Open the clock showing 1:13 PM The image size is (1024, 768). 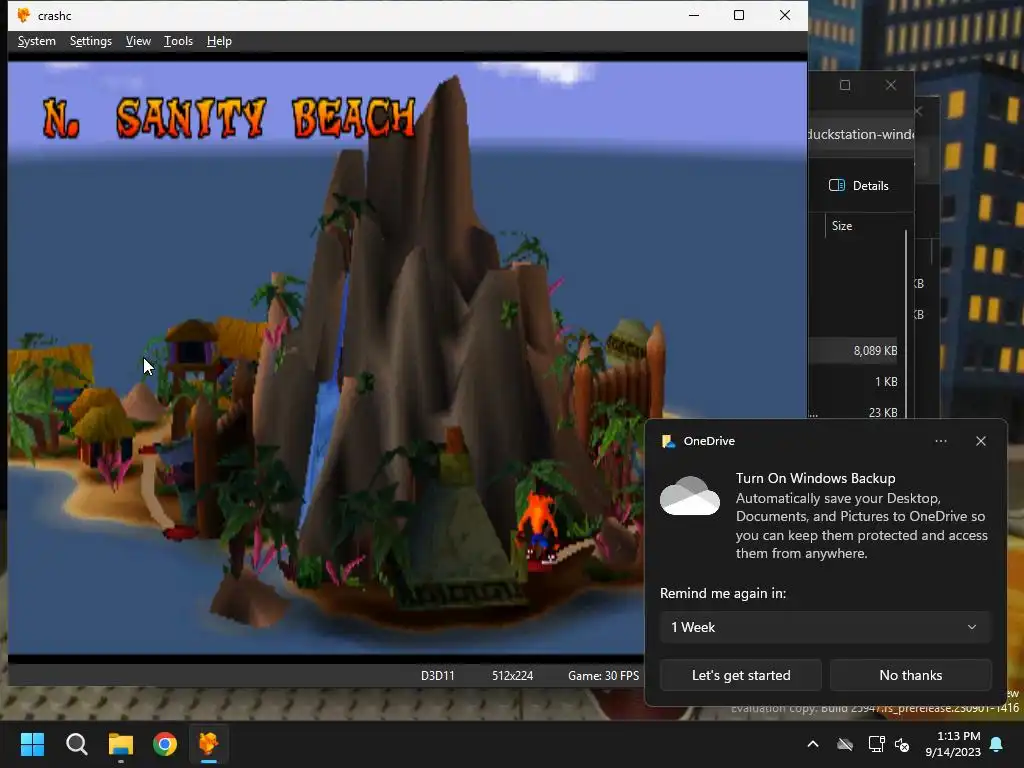tap(953, 744)
